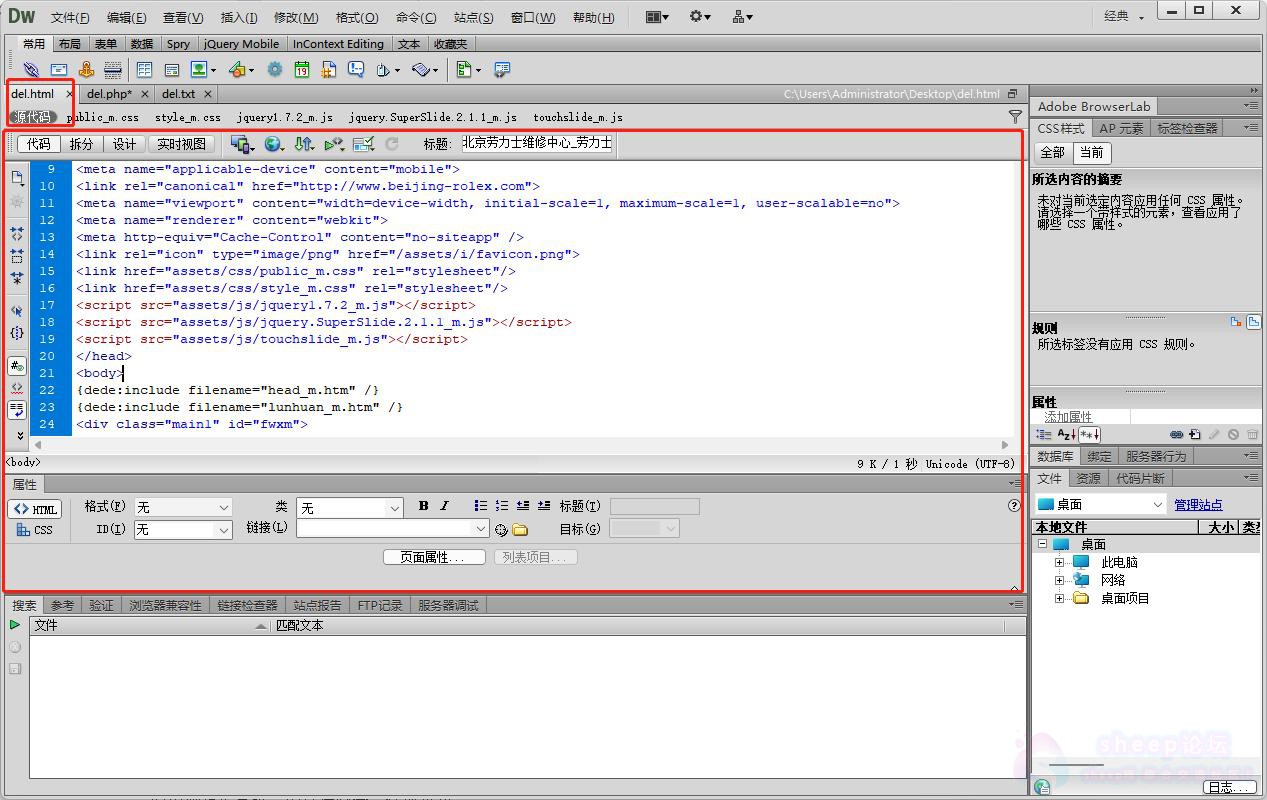
Task: Open related files filter funnel
Action: [1016, 117]
